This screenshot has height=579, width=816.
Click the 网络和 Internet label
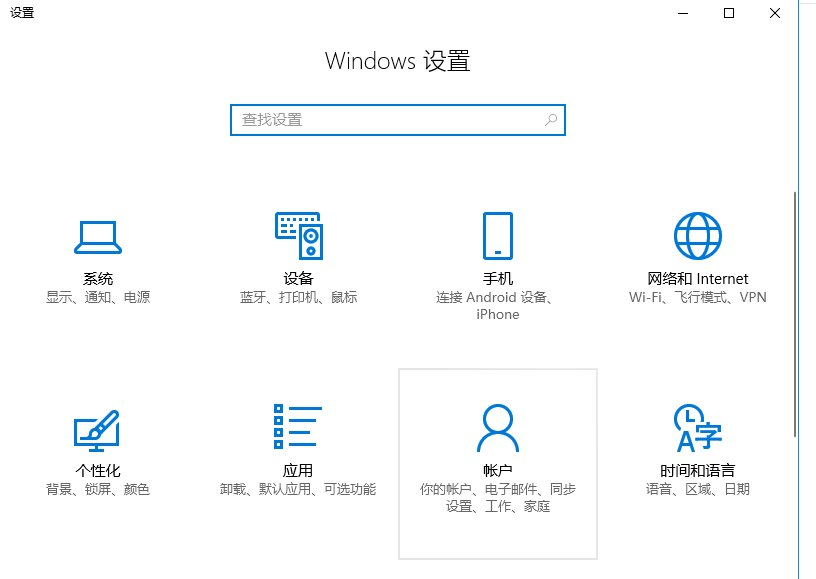(697, 279)
